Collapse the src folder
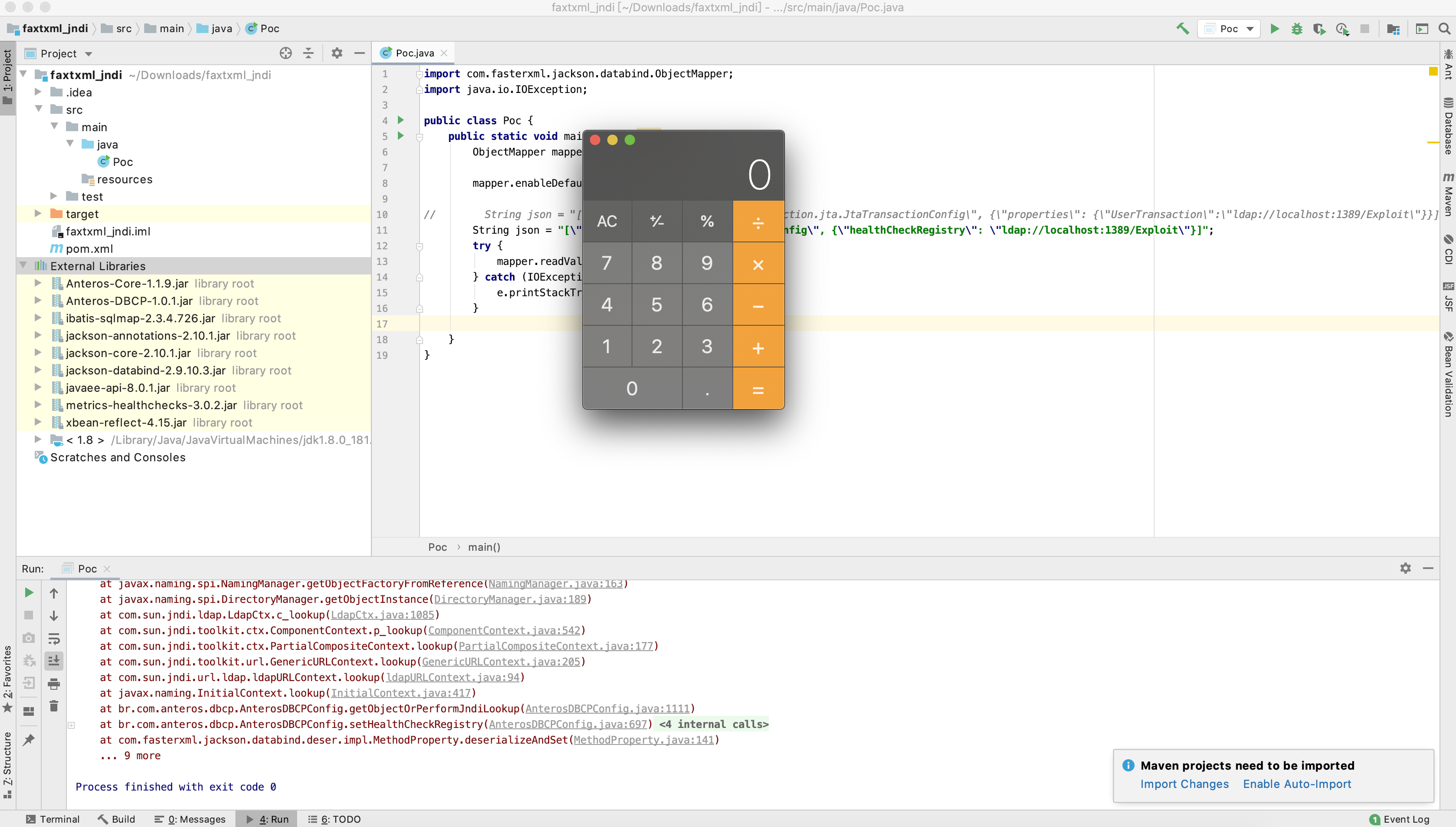 [38, 109]
